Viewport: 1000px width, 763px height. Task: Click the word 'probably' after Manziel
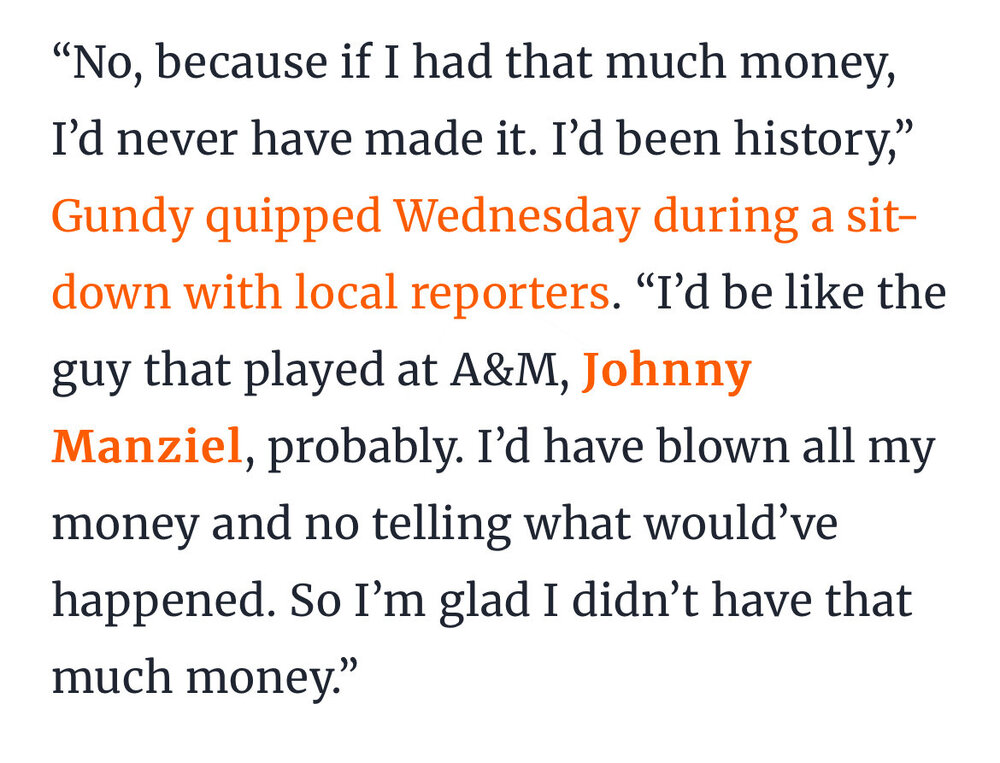[x=362, y=448]
